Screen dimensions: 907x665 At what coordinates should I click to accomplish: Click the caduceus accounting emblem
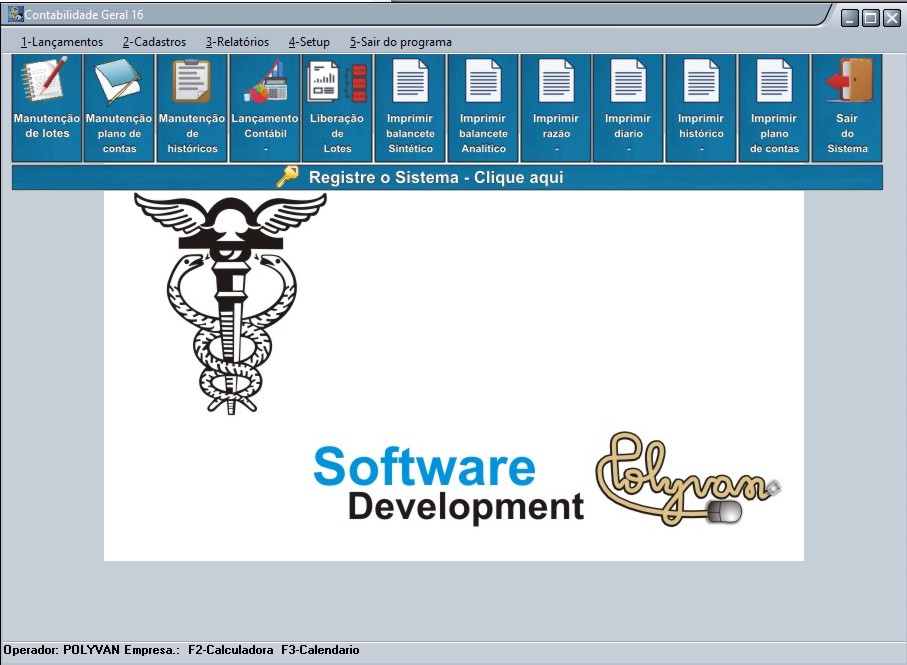click(x=231, y=304)
